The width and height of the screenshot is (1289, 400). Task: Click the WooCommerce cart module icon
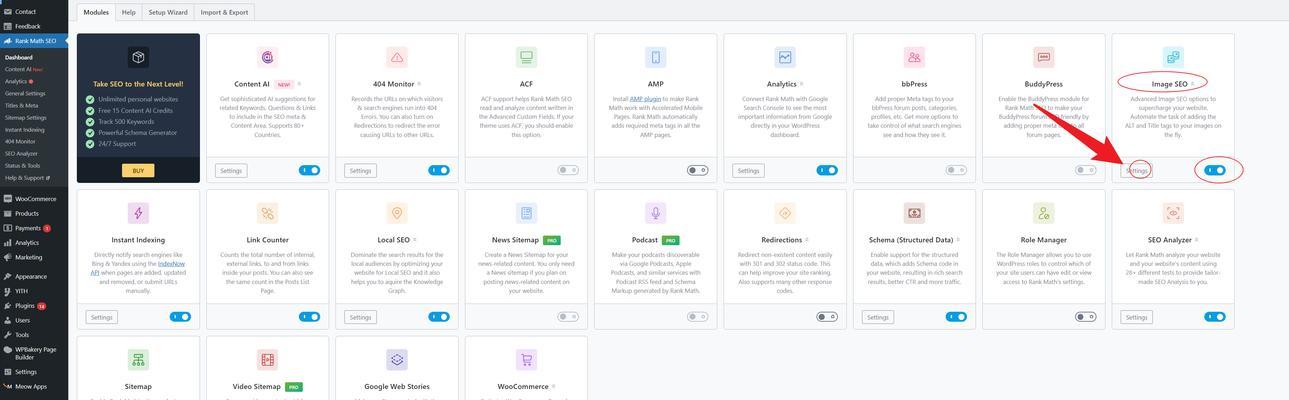coord(526,360)
